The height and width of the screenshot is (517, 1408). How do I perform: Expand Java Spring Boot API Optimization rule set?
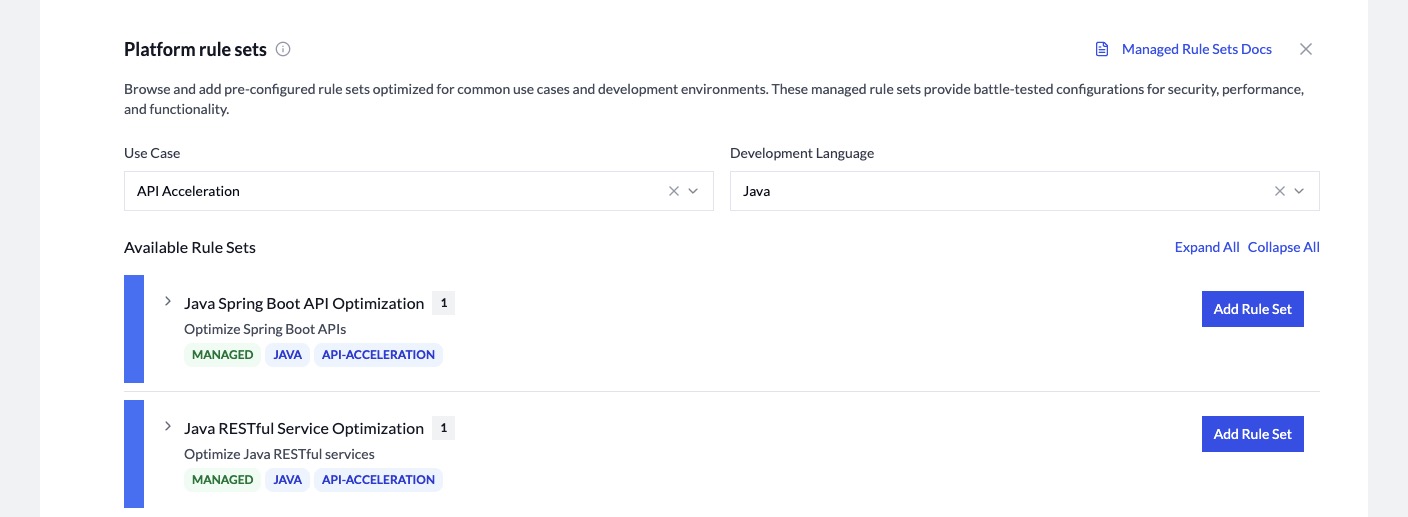(x=168, y=301)
